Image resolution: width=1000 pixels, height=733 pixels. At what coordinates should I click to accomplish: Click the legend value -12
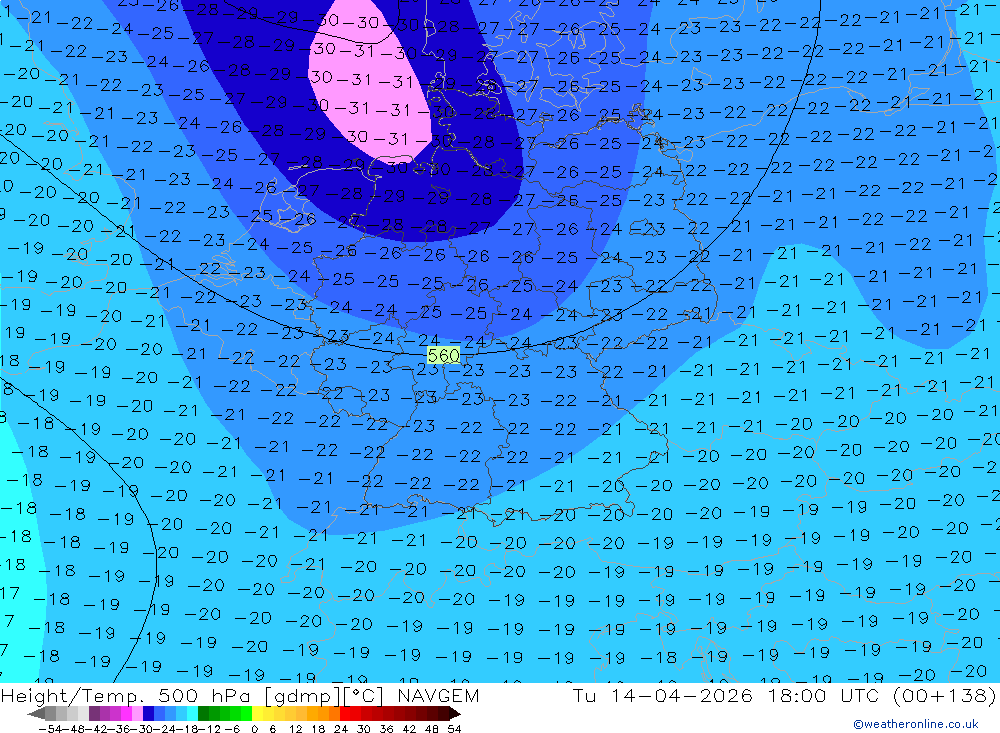pyautogui.click(x=209, y=729)
